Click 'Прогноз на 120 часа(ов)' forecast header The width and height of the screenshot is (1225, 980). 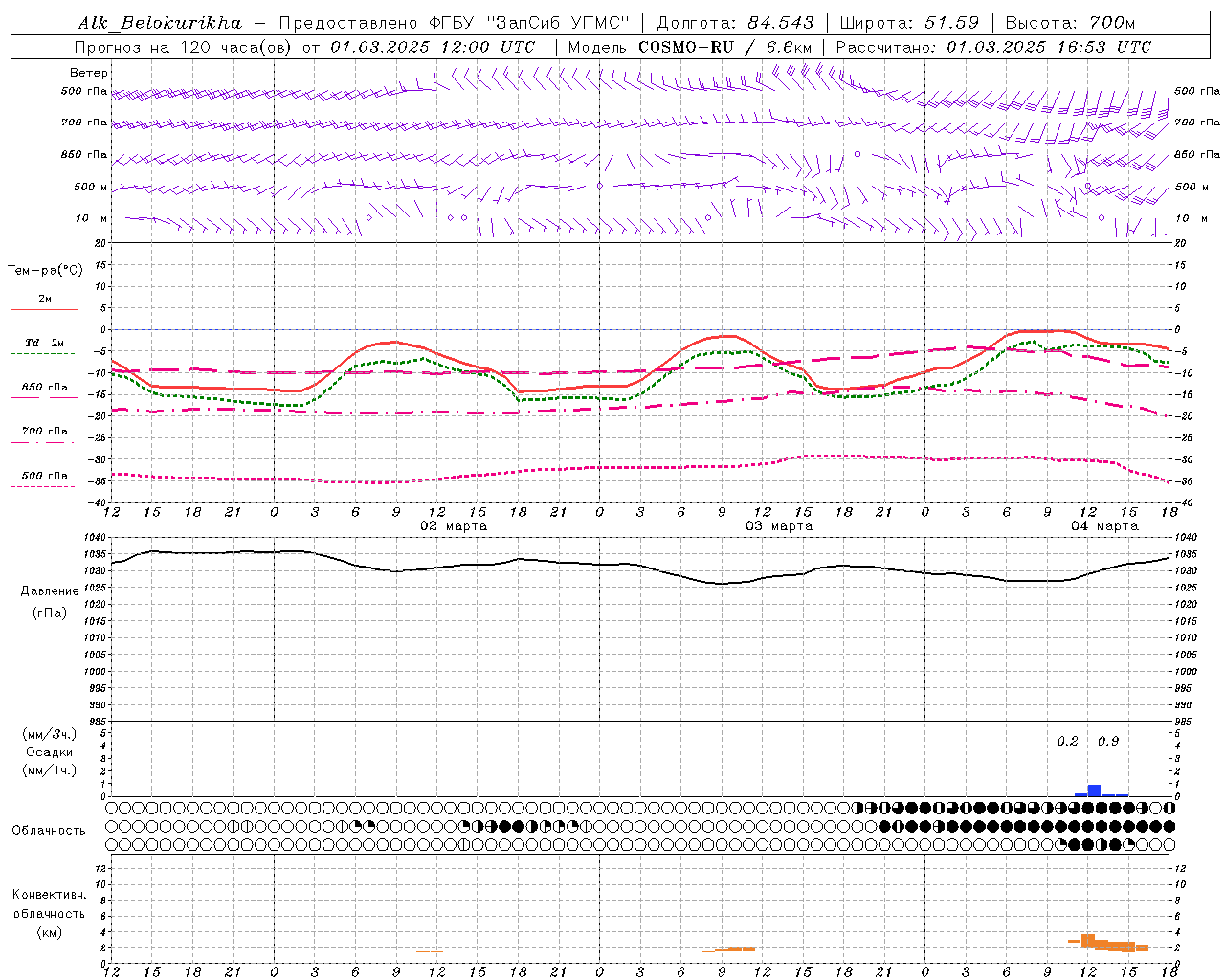point(183,47)
